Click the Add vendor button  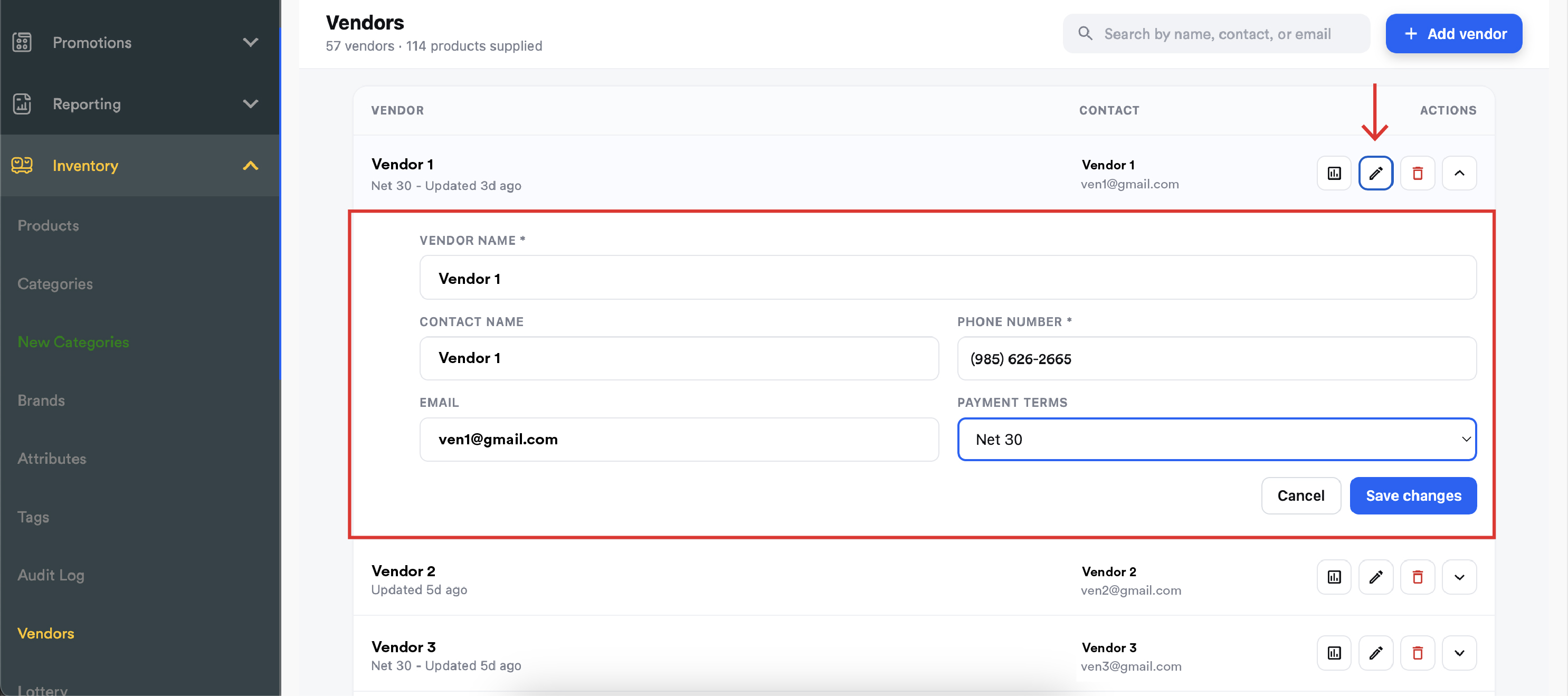[x=1453, y=33]
